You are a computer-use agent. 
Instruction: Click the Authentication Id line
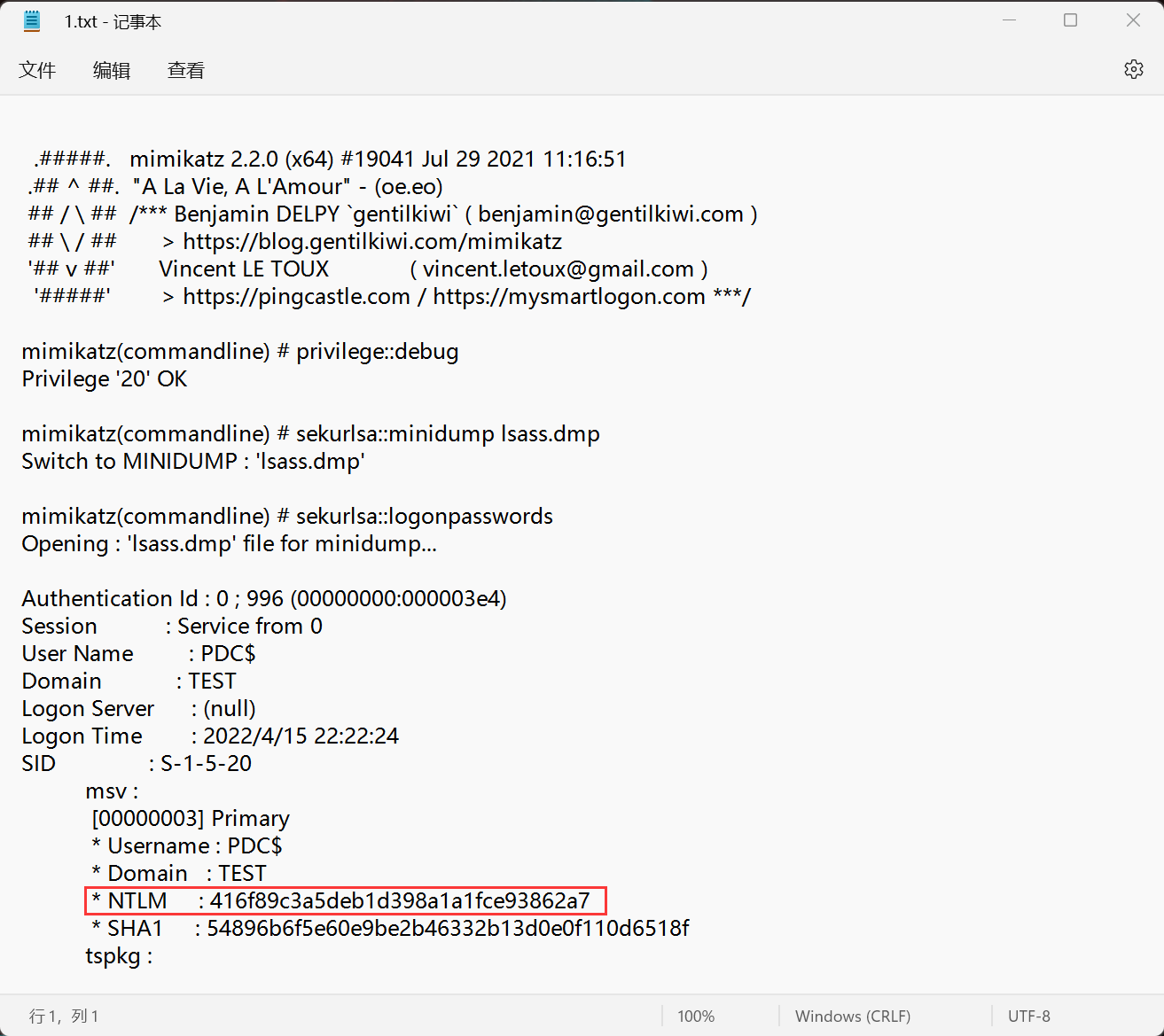(264, 598)
